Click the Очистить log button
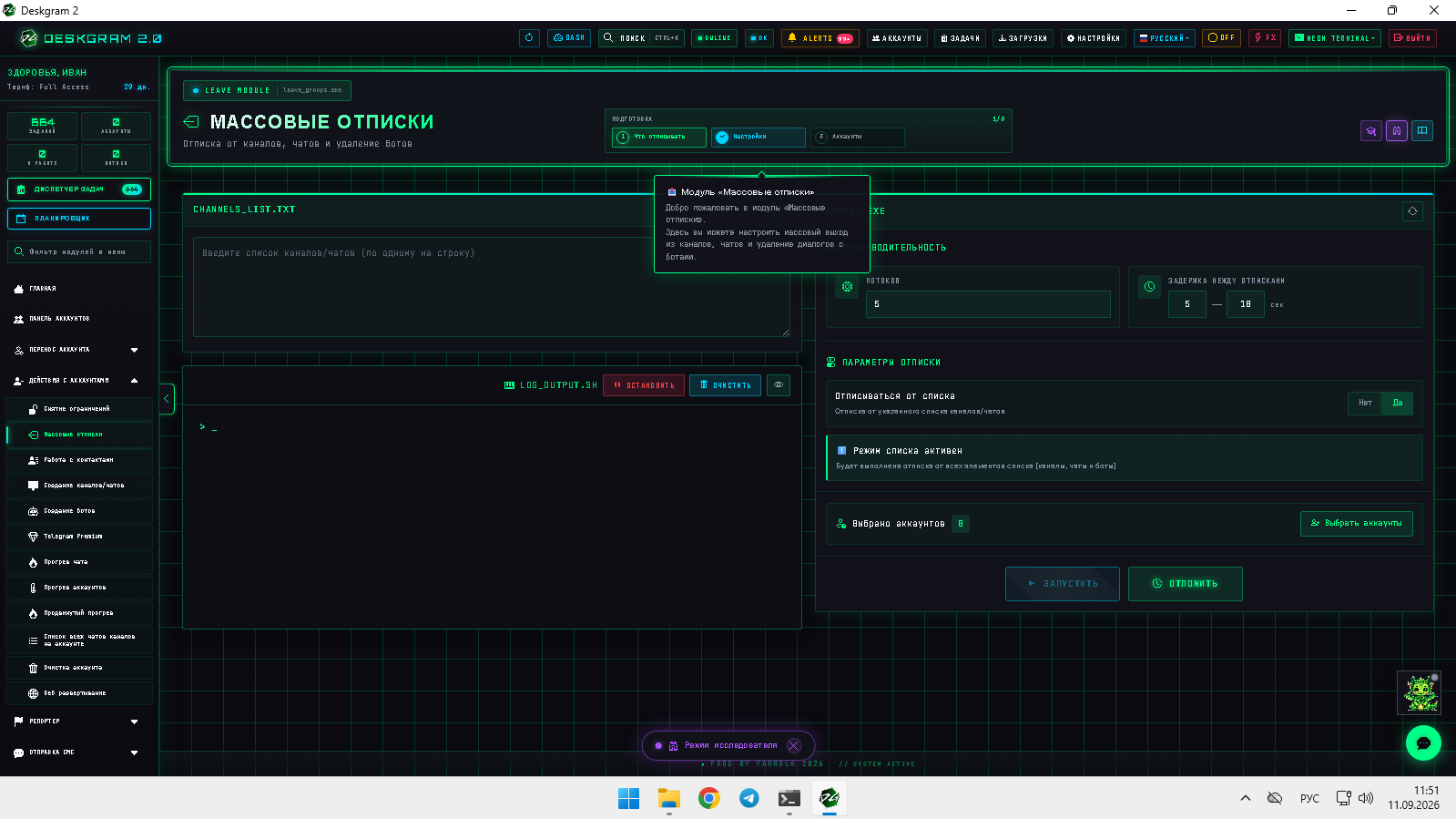This screenshot has width=1456, height=819. 725,385
